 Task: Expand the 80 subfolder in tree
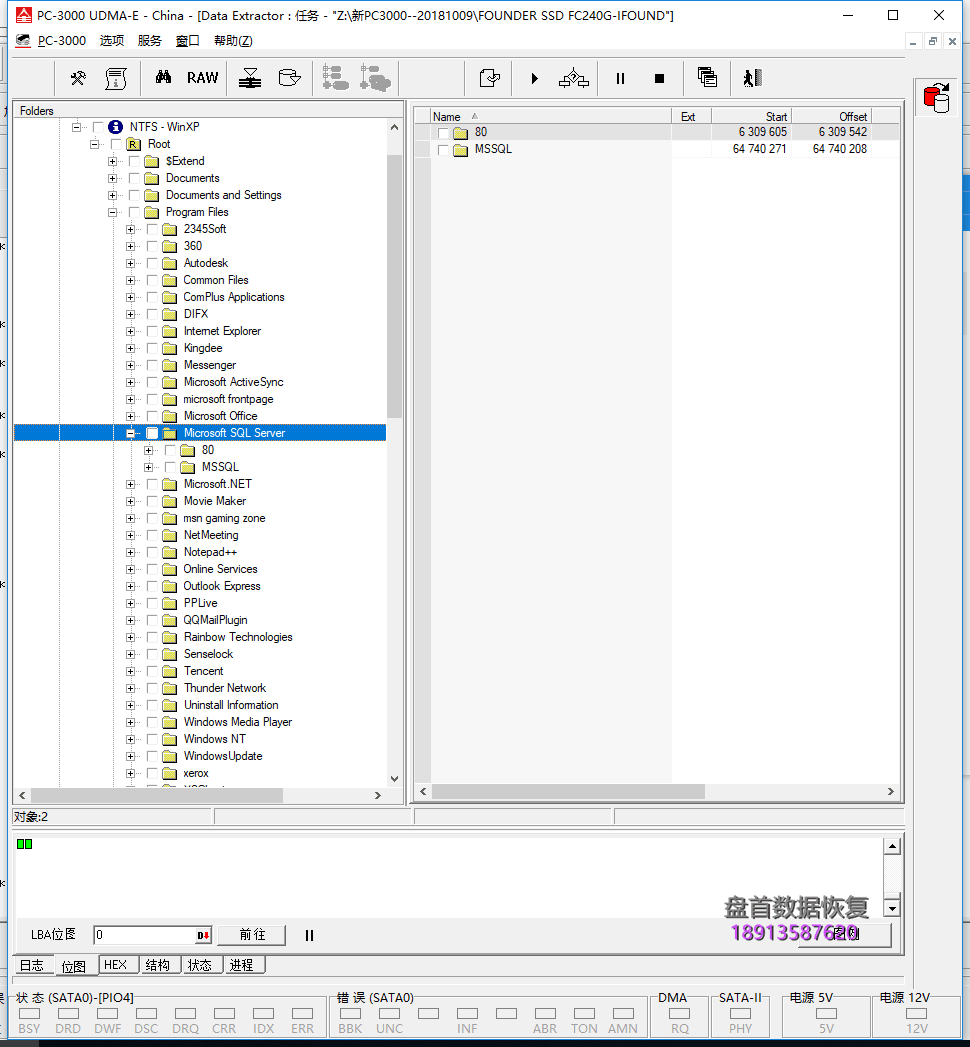coord(148,451)
